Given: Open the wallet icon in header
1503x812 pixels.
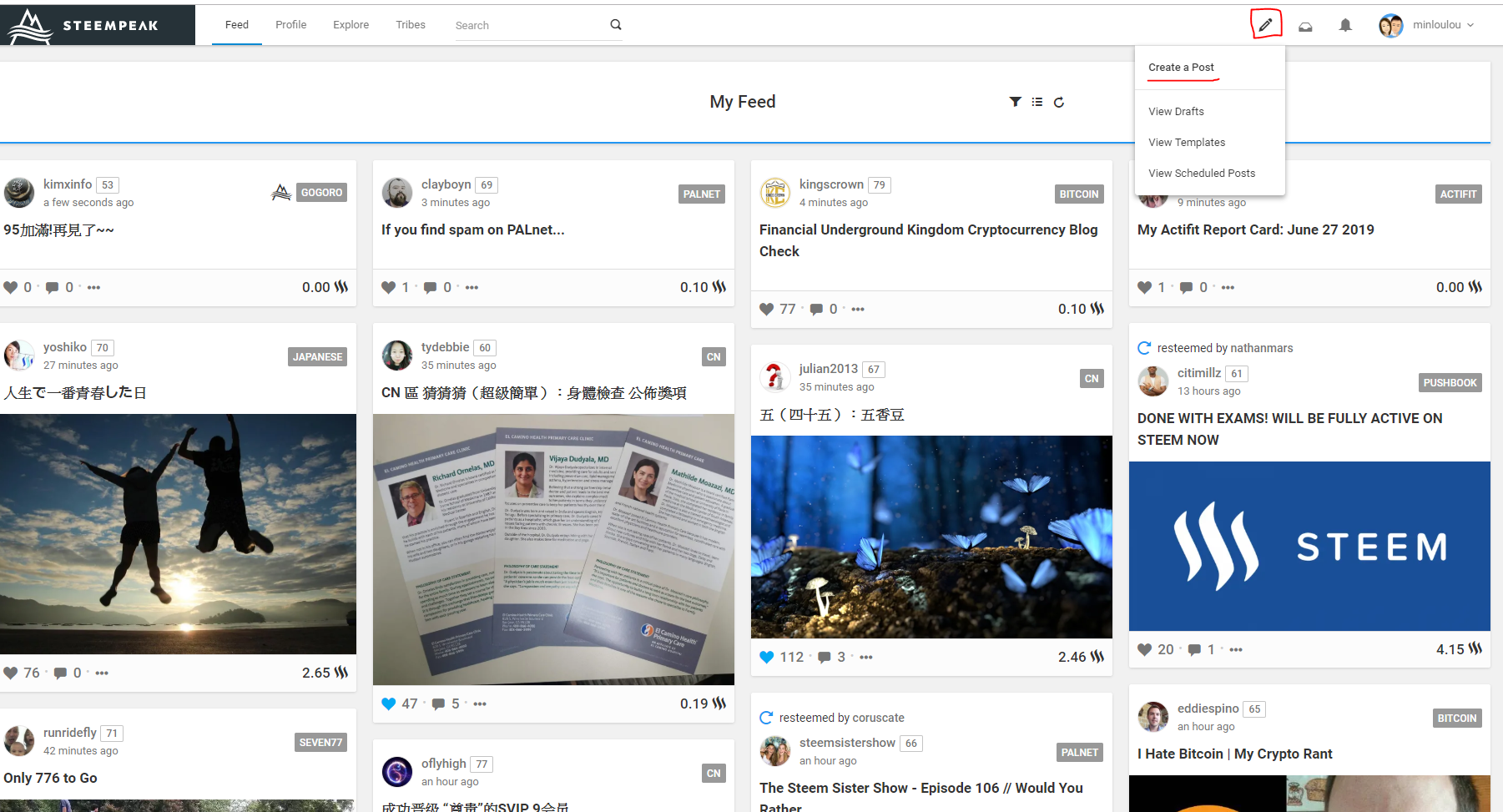Looking at the screenshot, I should coord(1305,26).
